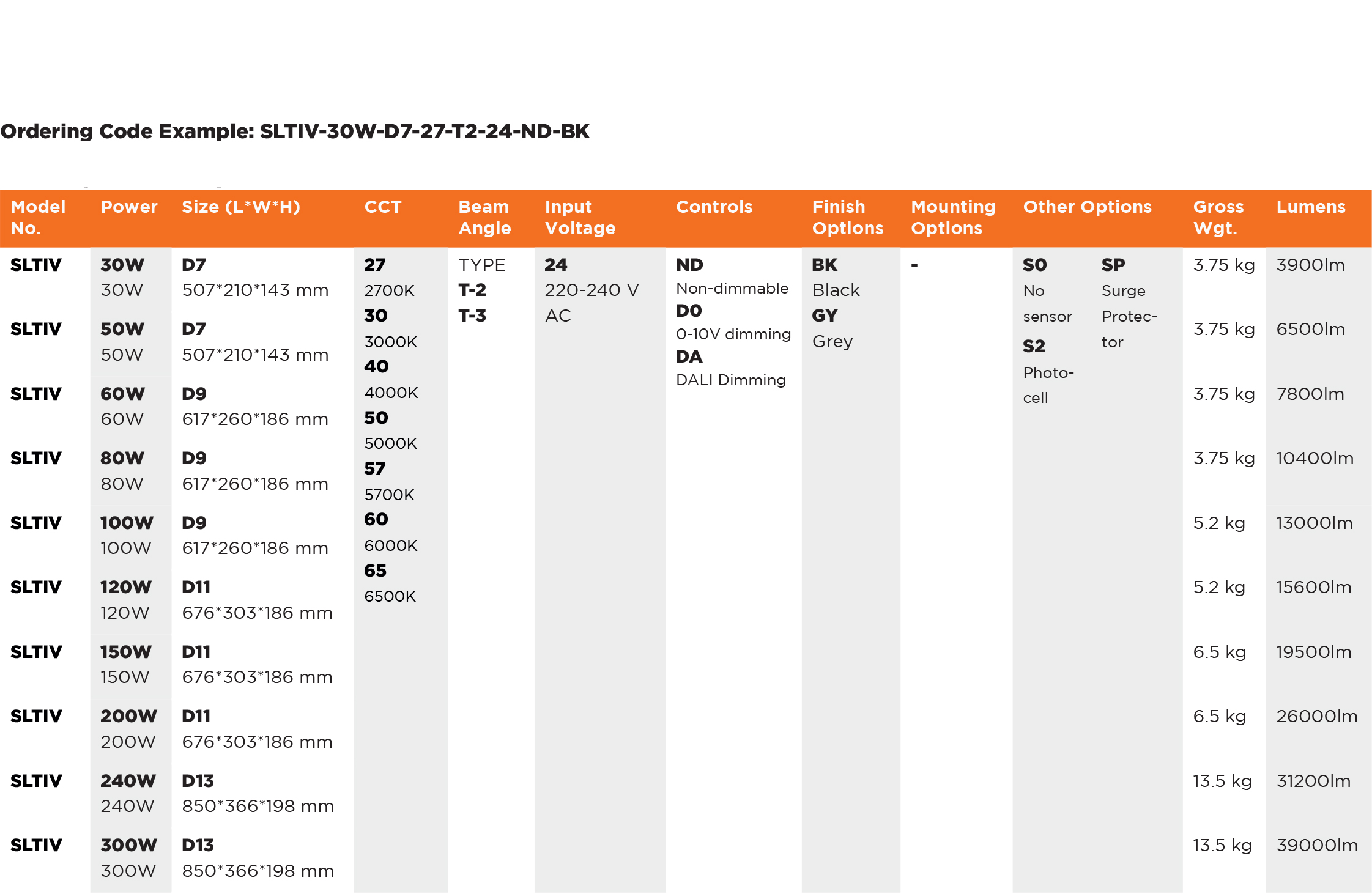Click the 'Gross Wgt.' column header
1372x894 pixels.
pos(1218,217)
